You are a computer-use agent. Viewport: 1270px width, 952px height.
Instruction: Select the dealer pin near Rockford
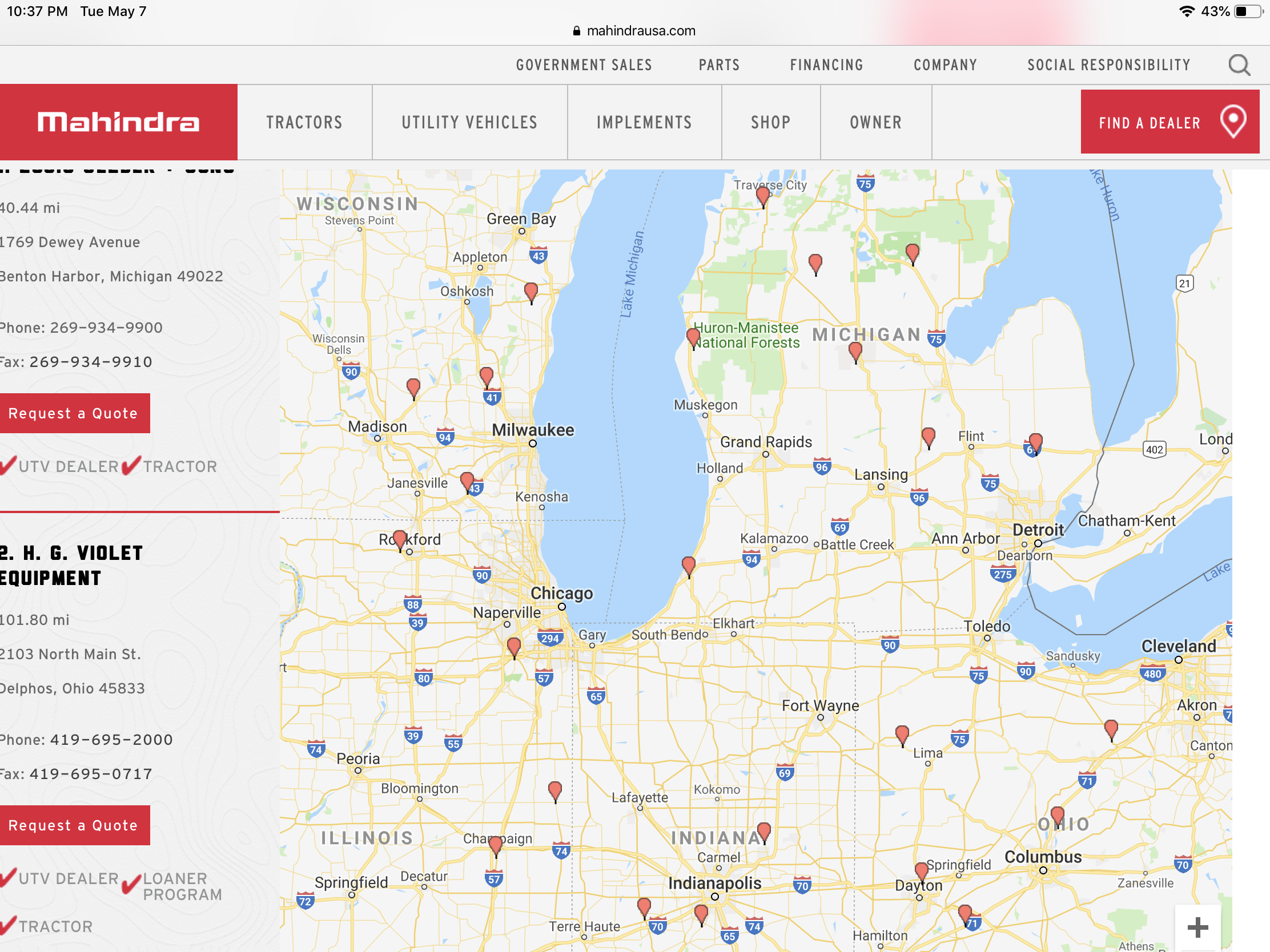(400, 541)
